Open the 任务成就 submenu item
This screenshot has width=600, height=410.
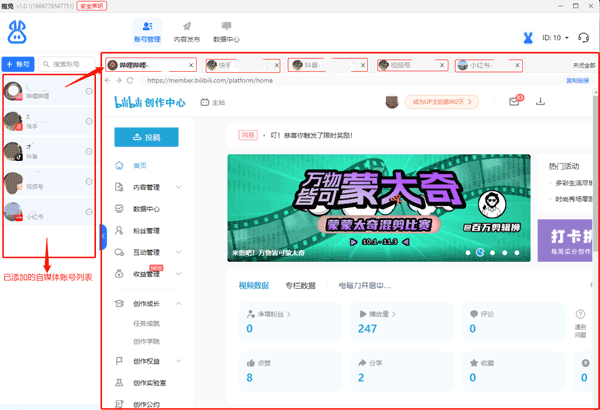146,323
